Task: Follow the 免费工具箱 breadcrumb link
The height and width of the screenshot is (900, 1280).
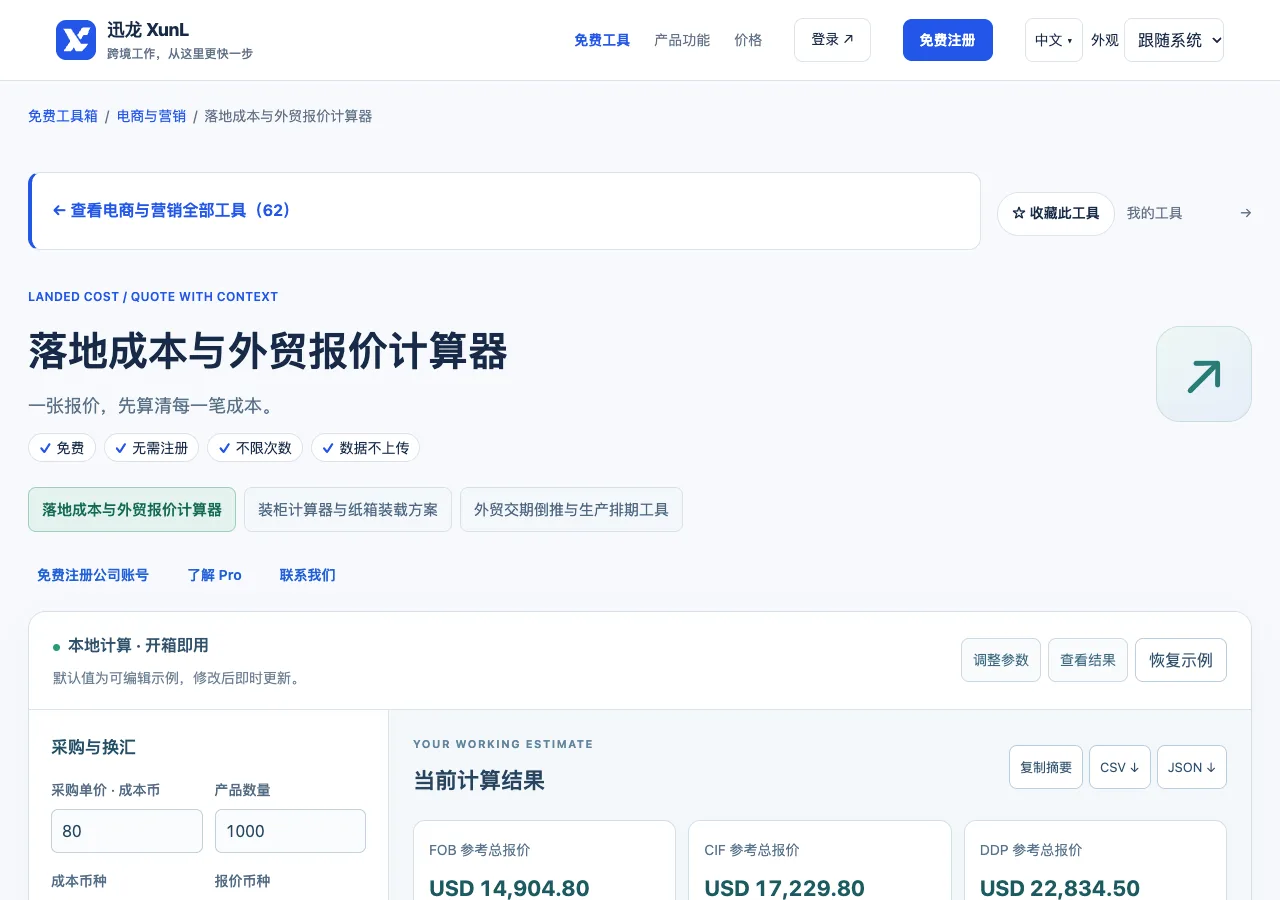Action: [x=63, y=116]
